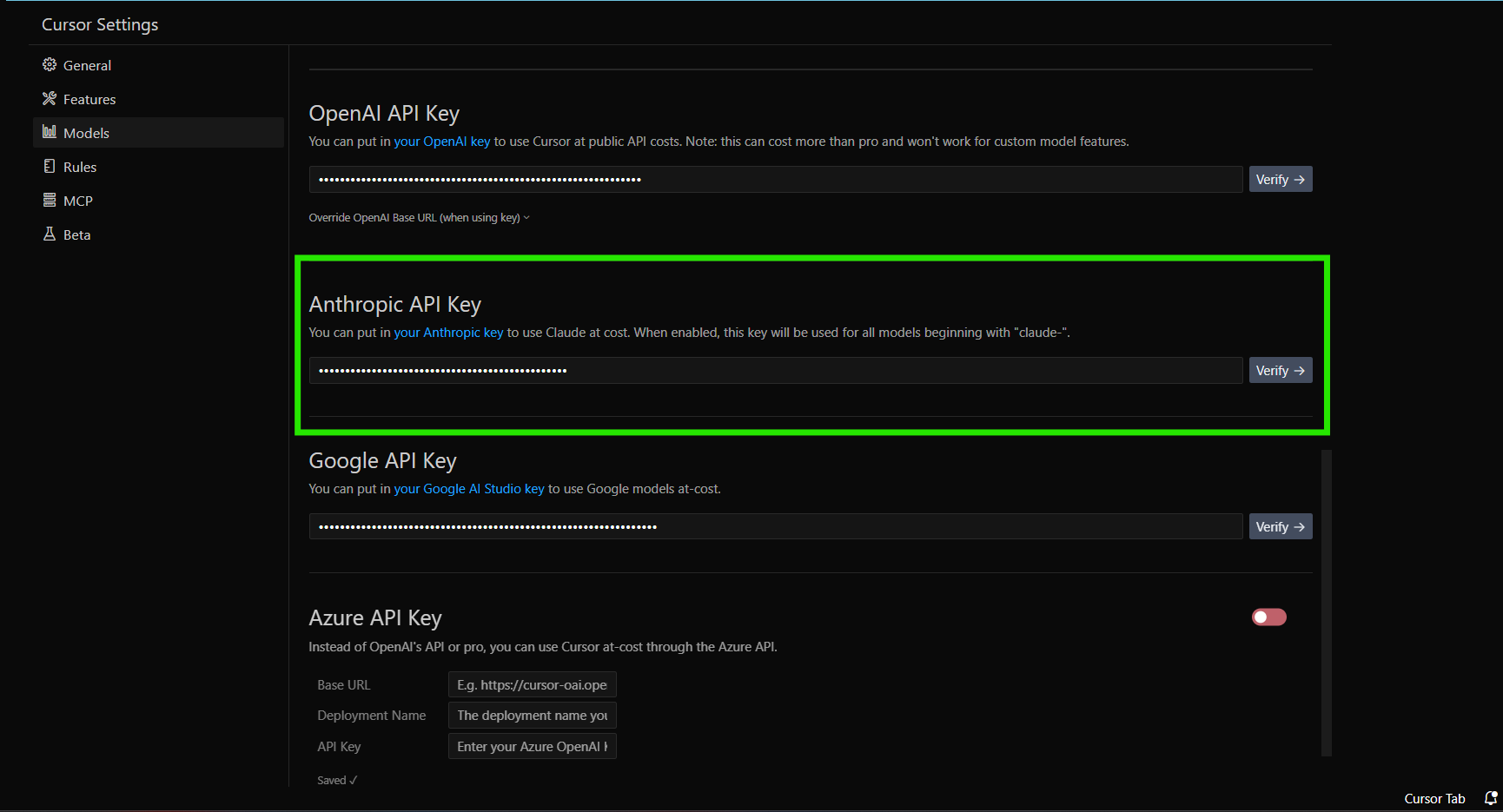Click the Models chart icon in sidebar
This screenshot has height=812, width=1503.
[x=50, y=132]
